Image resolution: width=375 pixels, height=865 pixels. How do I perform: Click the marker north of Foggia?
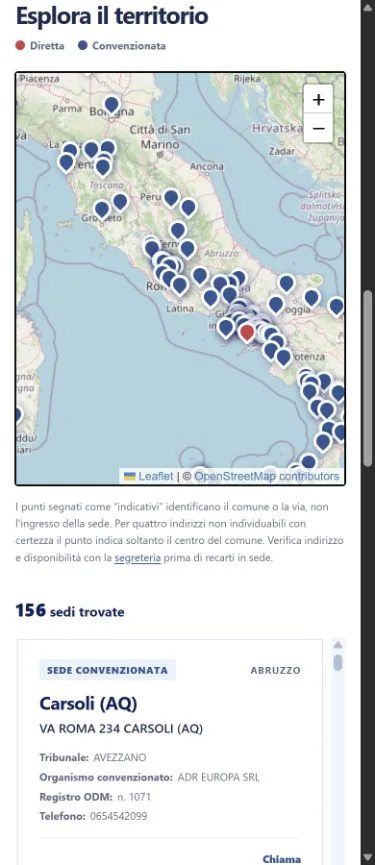pyautogui.click(x=286, y=284)
